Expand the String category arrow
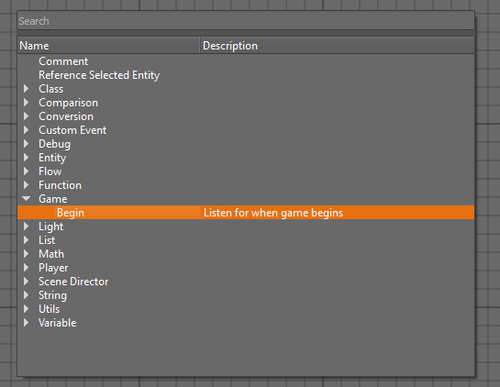Image resolution: width=500 pixels, height=387 pixels. pos(26,295)
